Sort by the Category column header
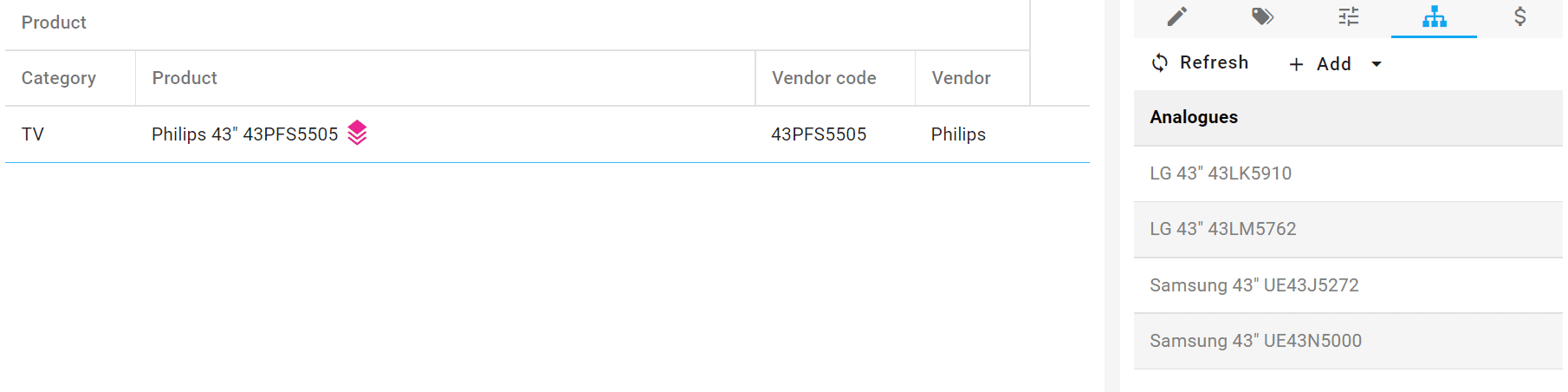This screenshot has height=392, width=1568. tap(59, 78)
